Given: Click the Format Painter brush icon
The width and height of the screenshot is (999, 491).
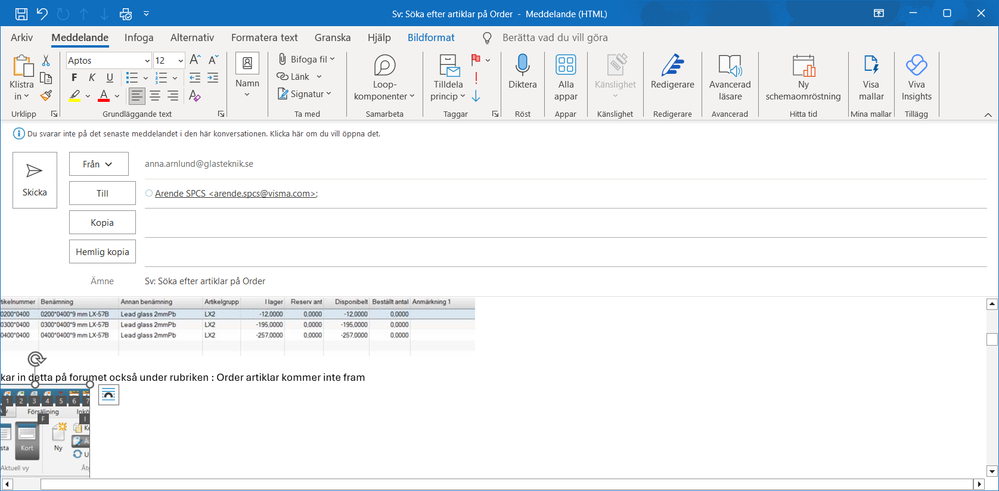Looking at the screenshot, I should (46, 96).
